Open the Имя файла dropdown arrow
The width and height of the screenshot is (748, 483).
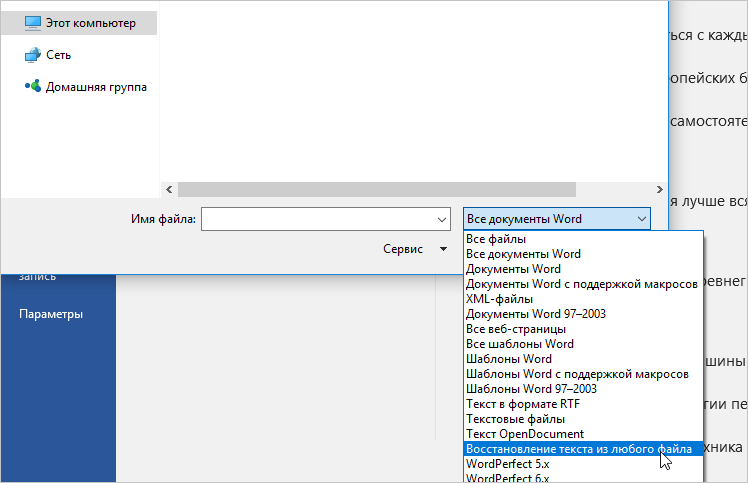pyautogui.click(x=442, y=219)
